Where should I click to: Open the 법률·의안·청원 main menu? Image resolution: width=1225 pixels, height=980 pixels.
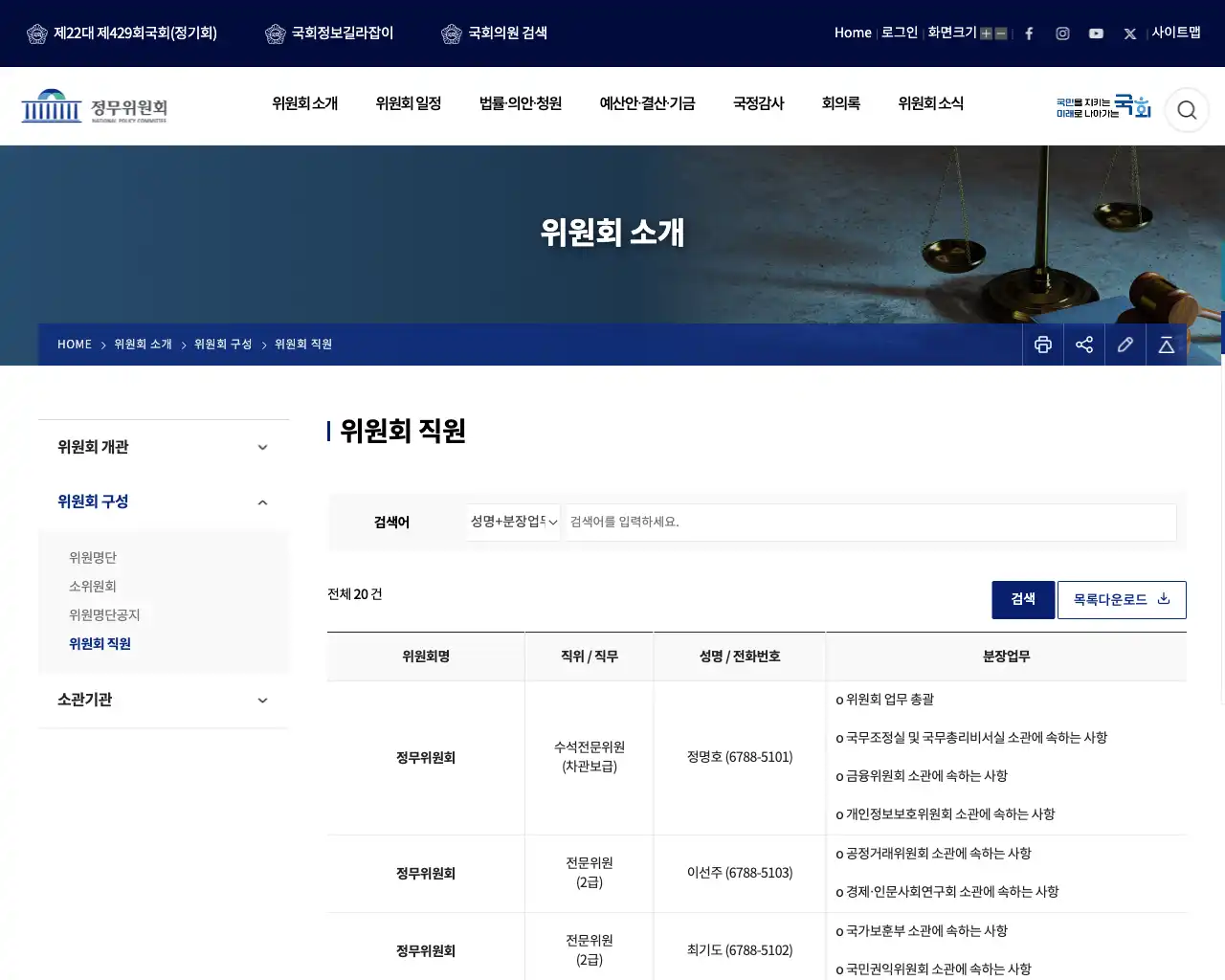pyautogui.click(x=521, y=103)
